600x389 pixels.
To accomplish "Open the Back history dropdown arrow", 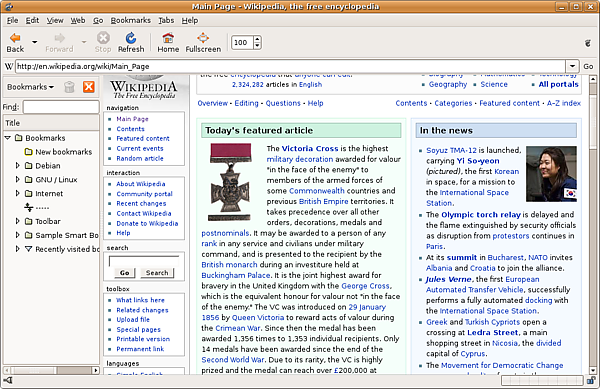I will tap(34, 42).
